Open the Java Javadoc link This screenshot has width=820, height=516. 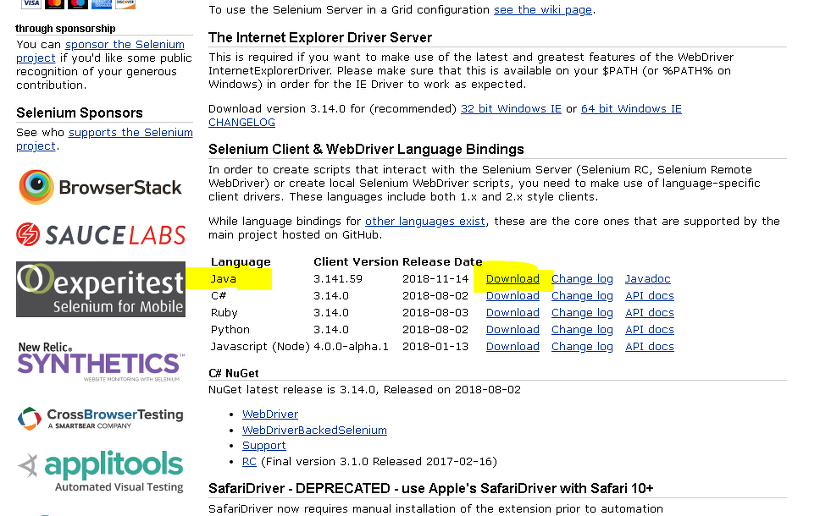648,279
